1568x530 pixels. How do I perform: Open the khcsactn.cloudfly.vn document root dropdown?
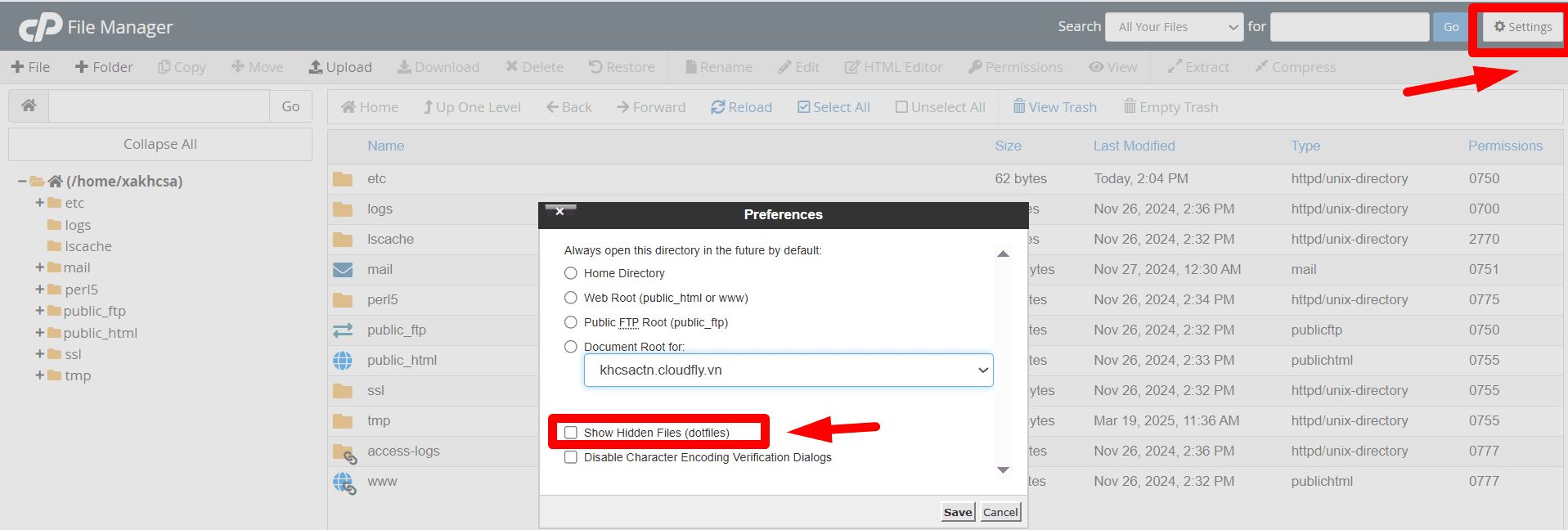(x=788, y=371)
